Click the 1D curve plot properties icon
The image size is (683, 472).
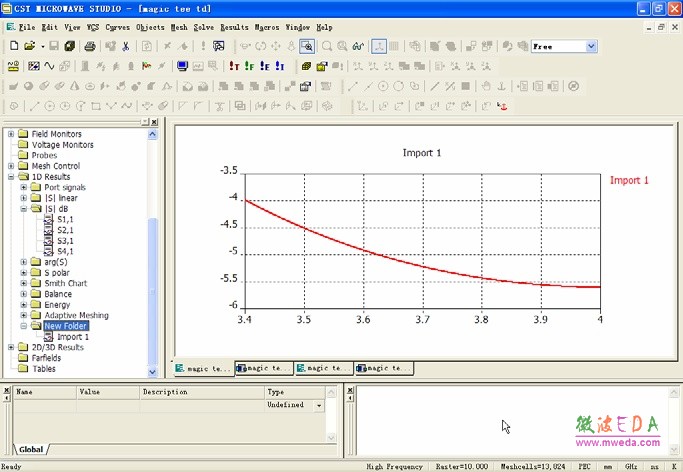pos(358,46)
